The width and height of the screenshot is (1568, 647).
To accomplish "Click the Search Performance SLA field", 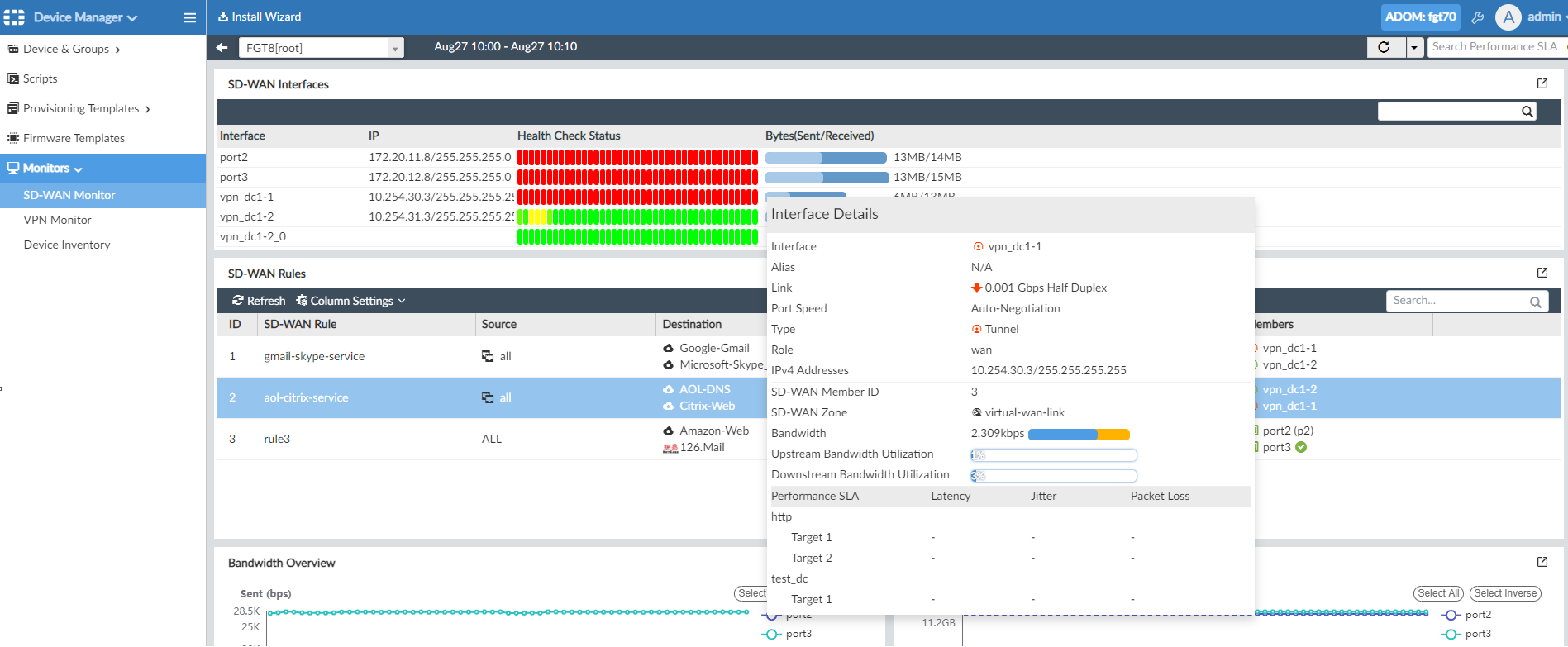I will click(1494, 47).
